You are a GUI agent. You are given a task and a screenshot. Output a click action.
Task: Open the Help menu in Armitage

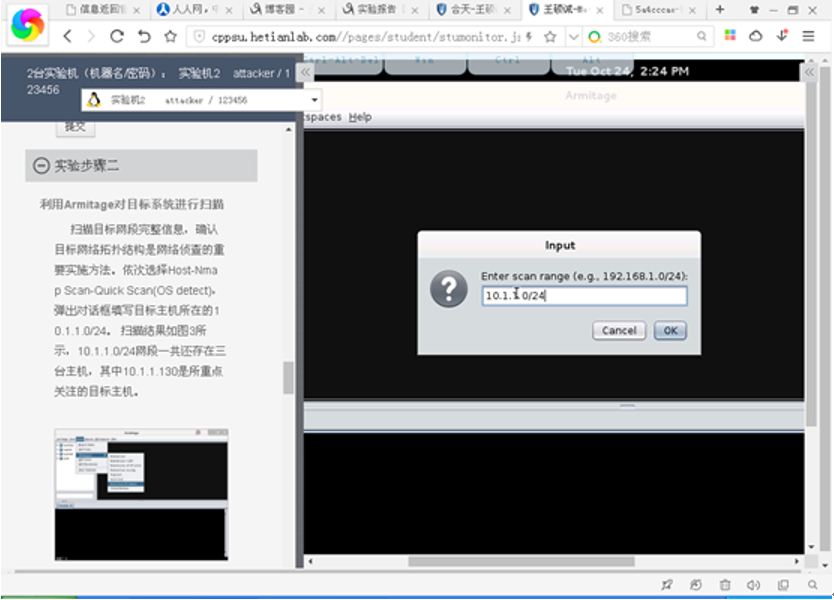pyautogui.click(x=360, y=117)
